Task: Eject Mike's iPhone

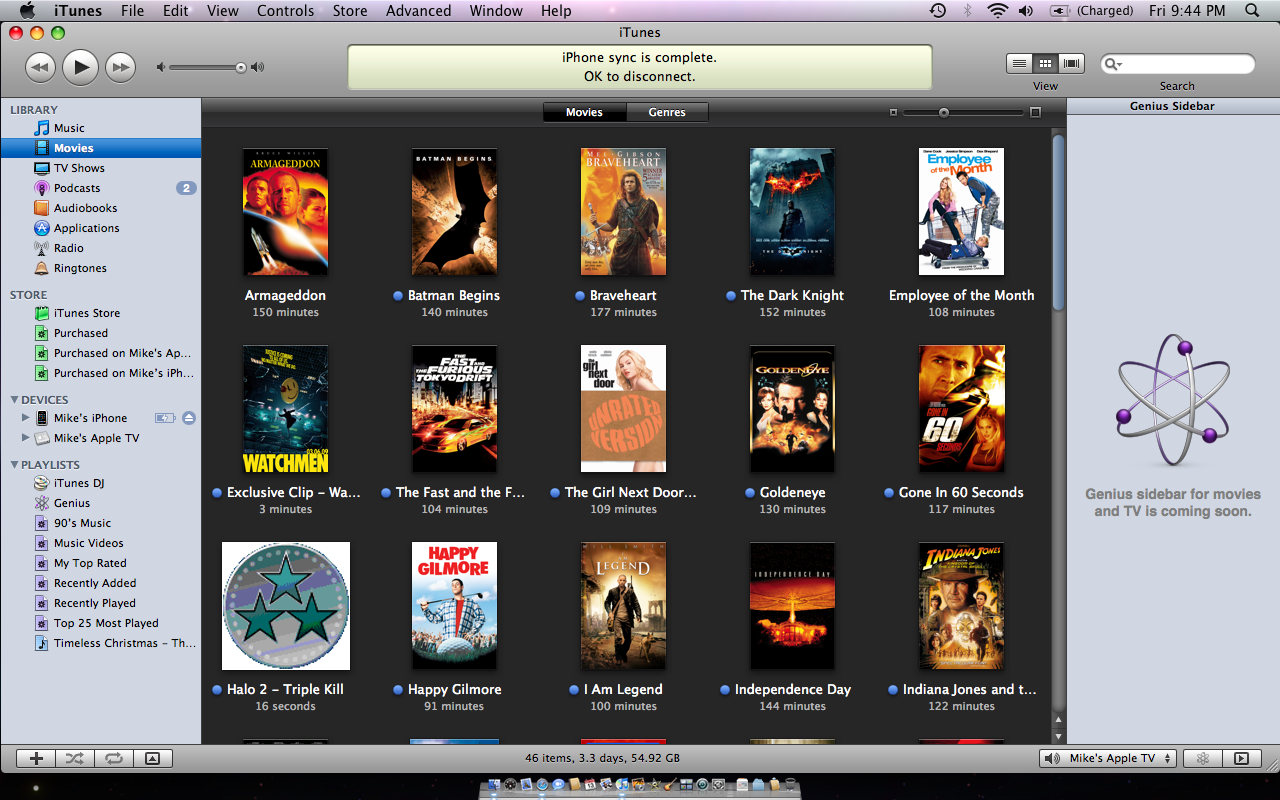Action: click(x=189, y=418)
